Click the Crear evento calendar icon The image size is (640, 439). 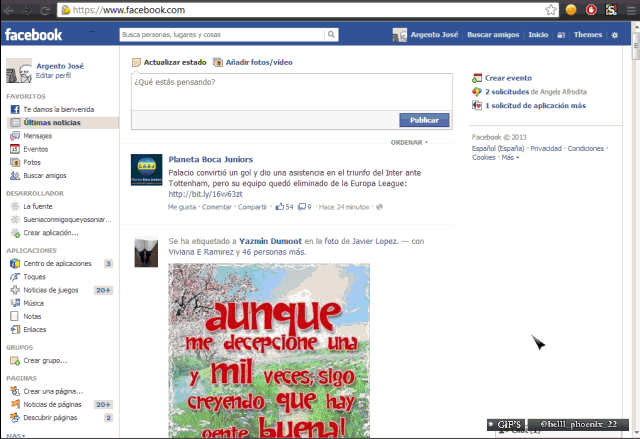[477, 78]
